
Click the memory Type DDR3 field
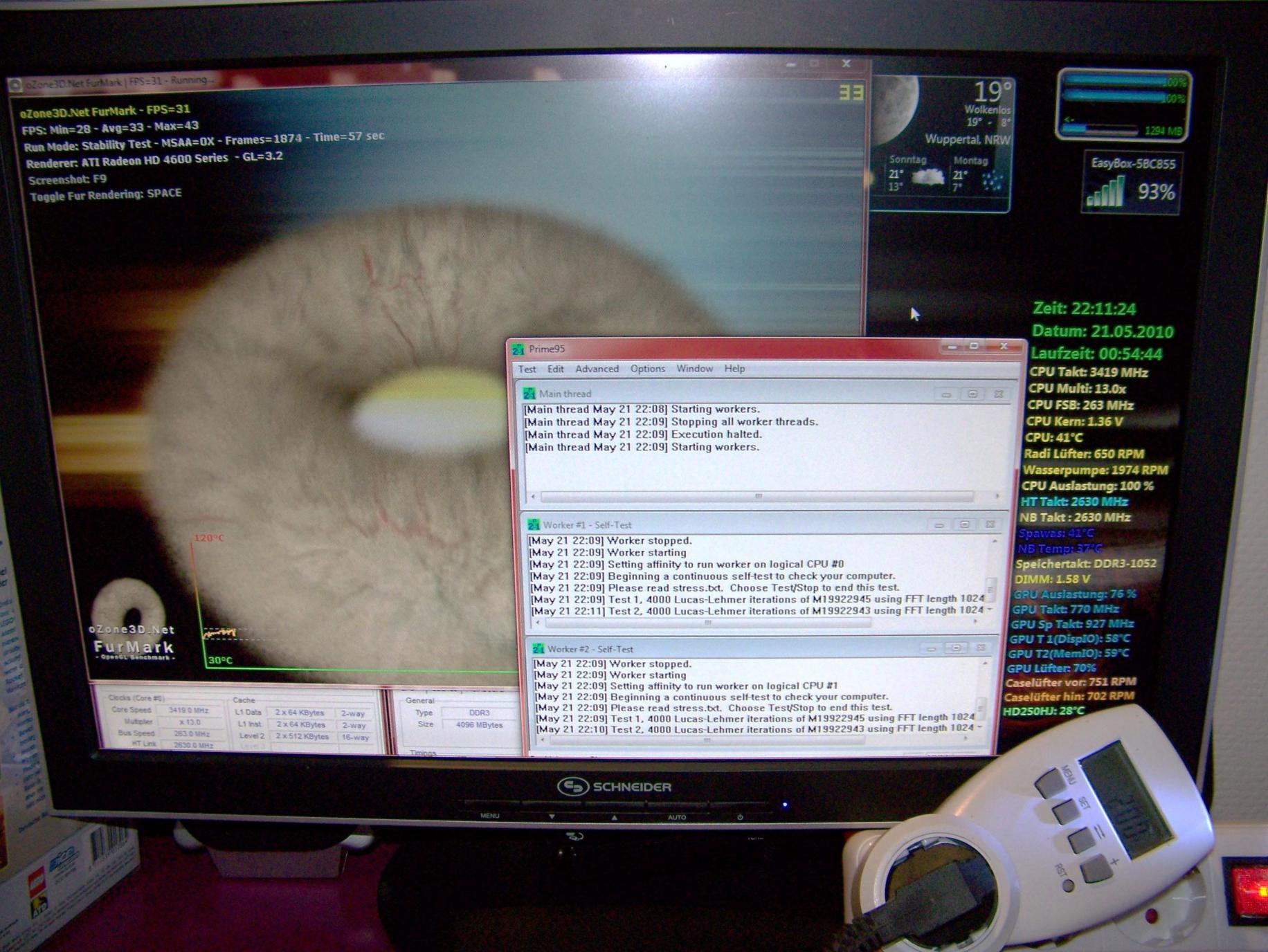coord(479,713)
